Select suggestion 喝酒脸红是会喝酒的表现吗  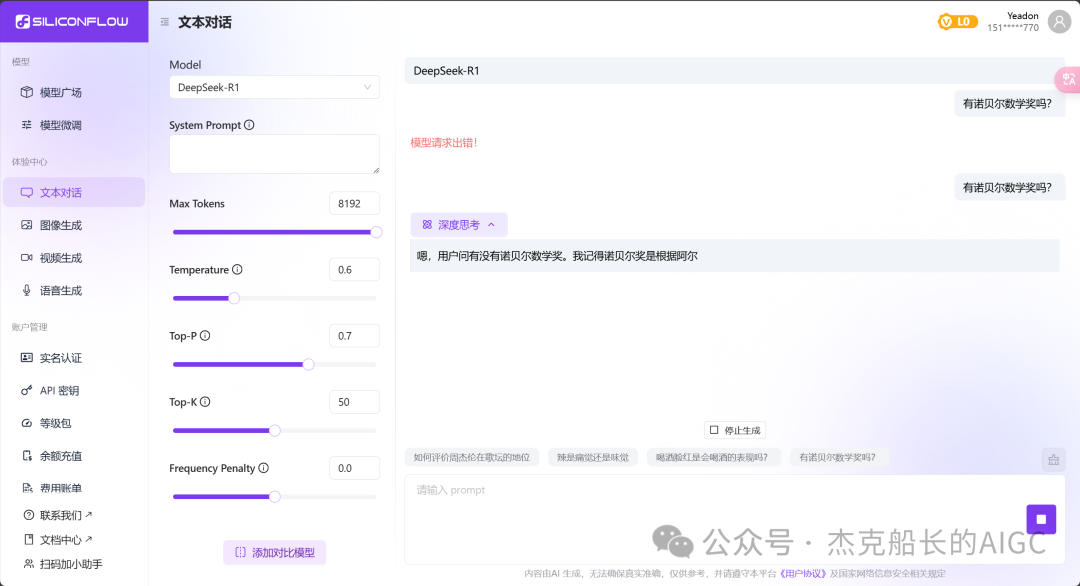point(712,457)
